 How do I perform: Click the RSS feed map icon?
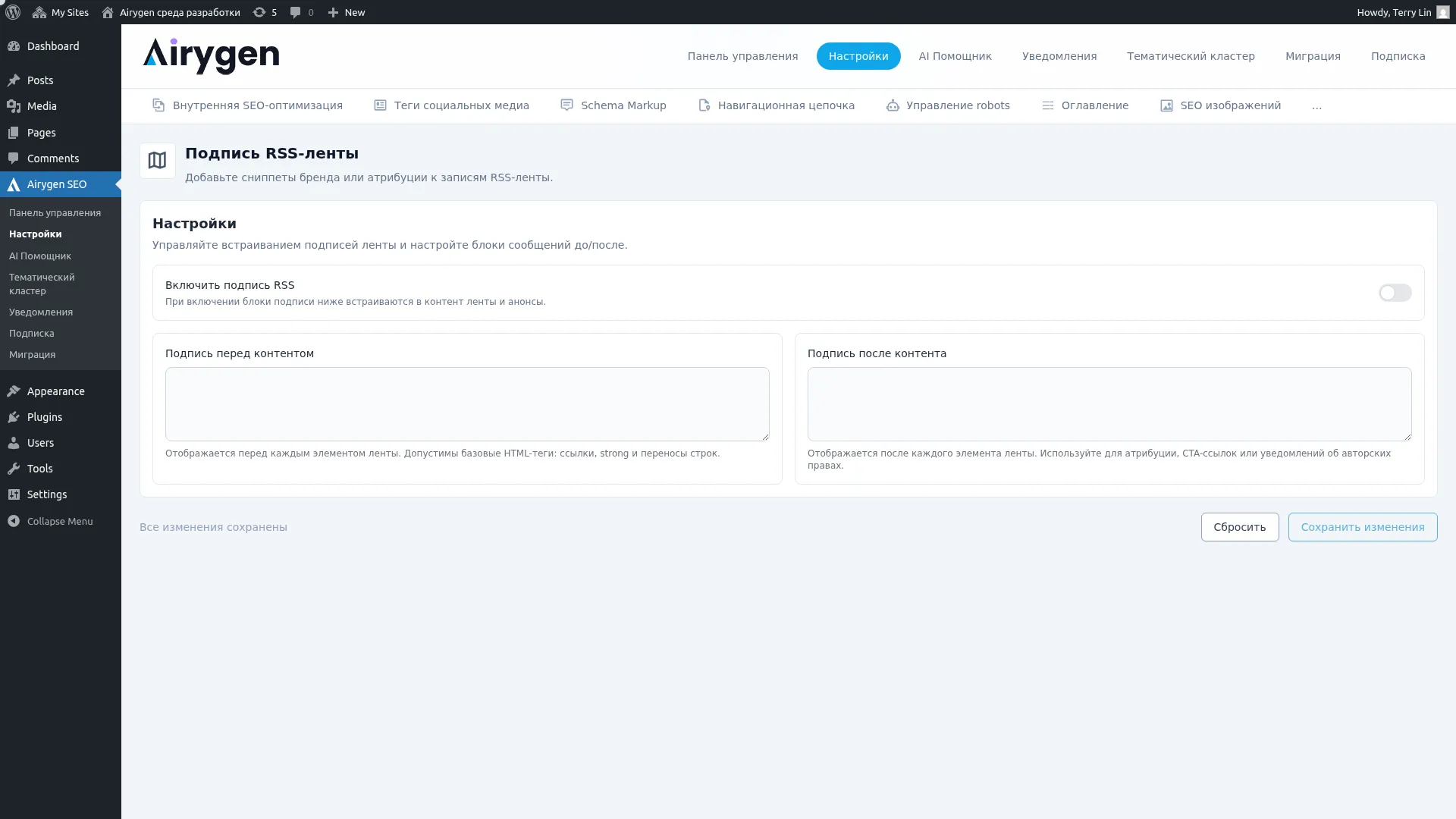pos(157,161)
